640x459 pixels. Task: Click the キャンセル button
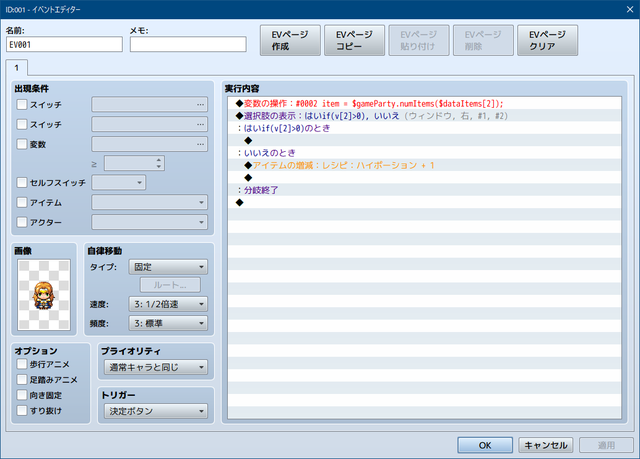tap(546, 445)
